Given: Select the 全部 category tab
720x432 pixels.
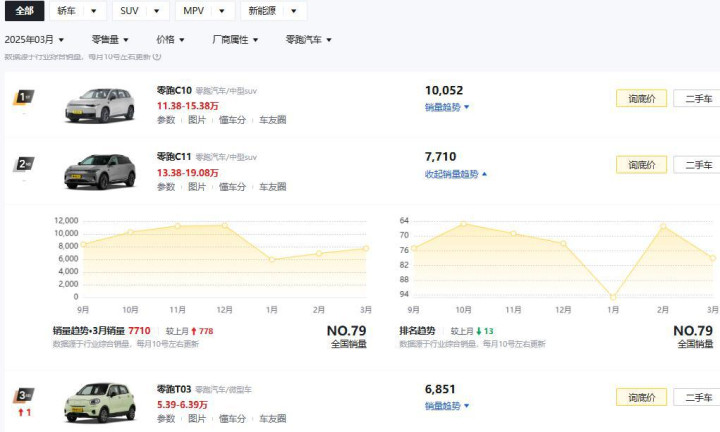Looking at the screenshot, I should pos(24,11).
